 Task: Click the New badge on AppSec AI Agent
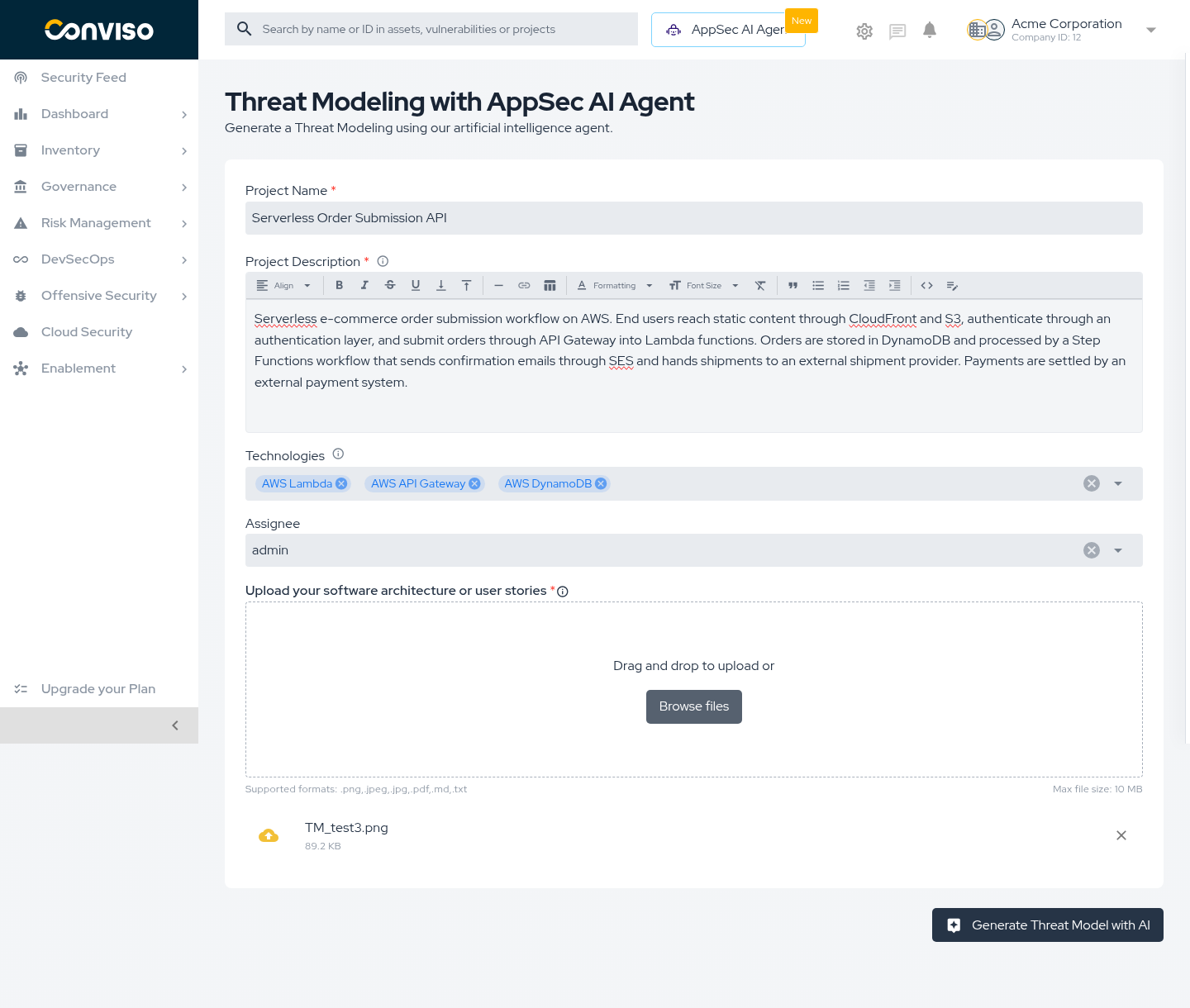(x=802, y=21)
